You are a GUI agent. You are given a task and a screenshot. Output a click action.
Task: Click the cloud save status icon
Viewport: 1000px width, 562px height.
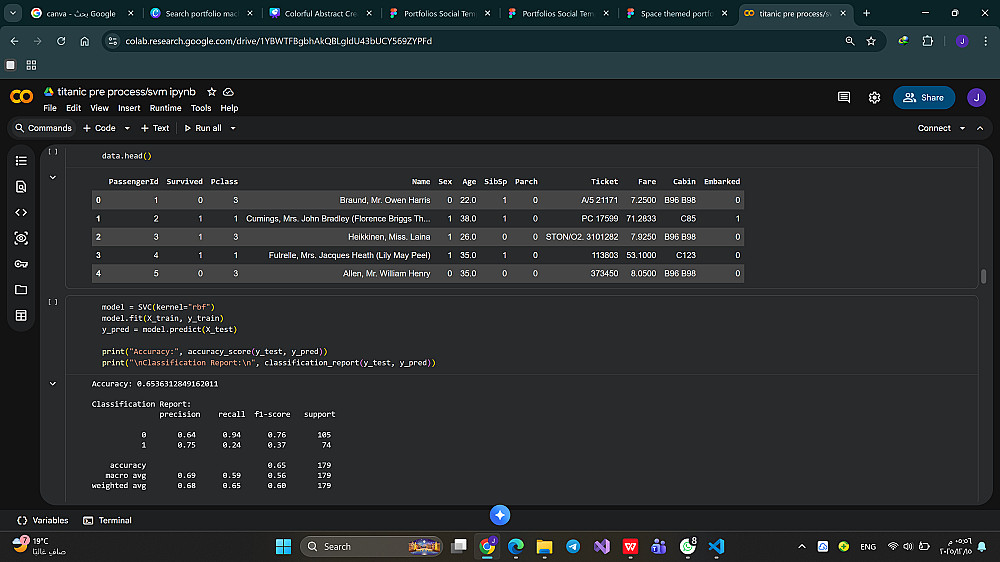click(228, 92)
